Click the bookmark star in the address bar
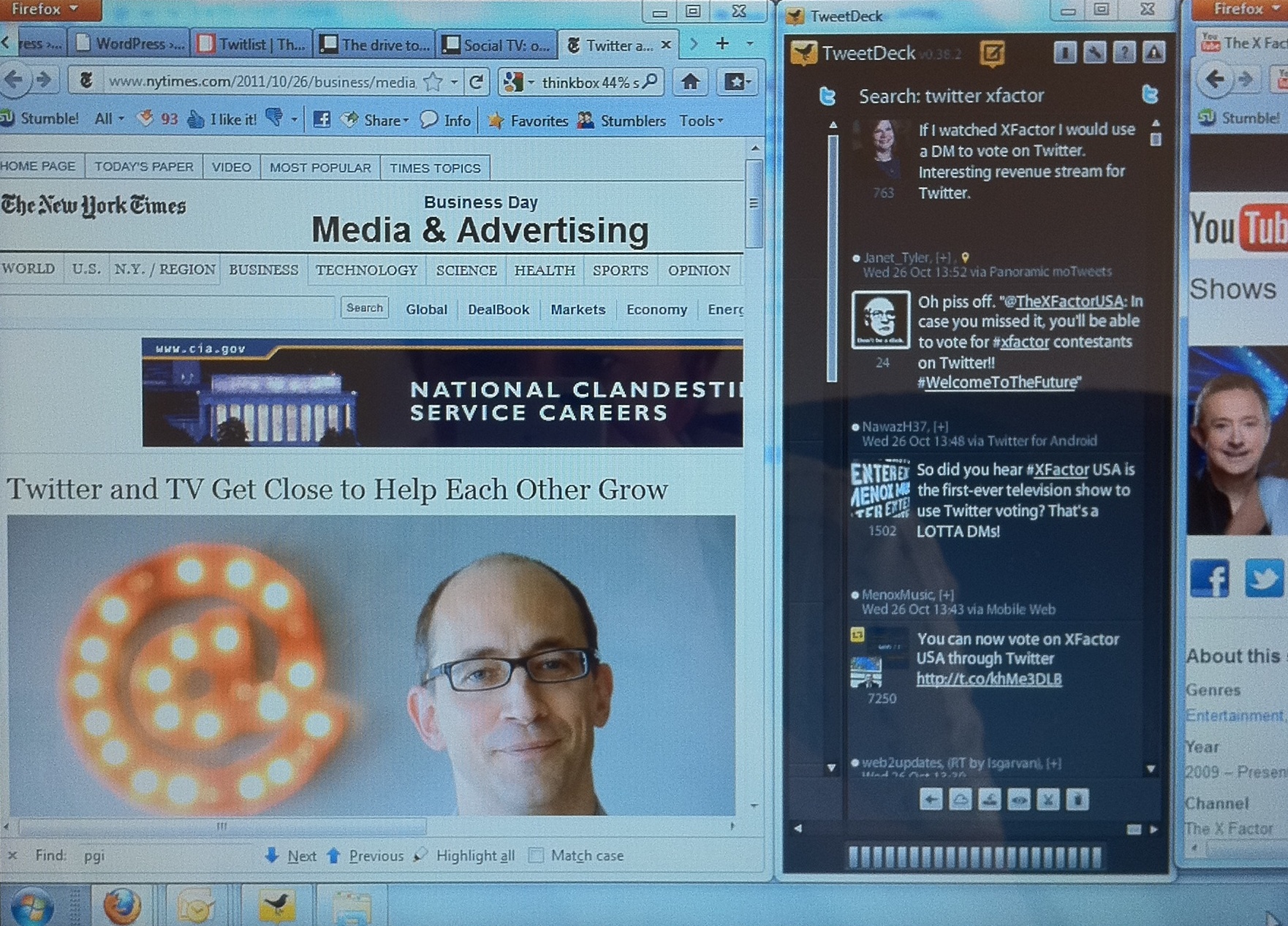The image size is (1288, 926). click(x=433, y=82)
